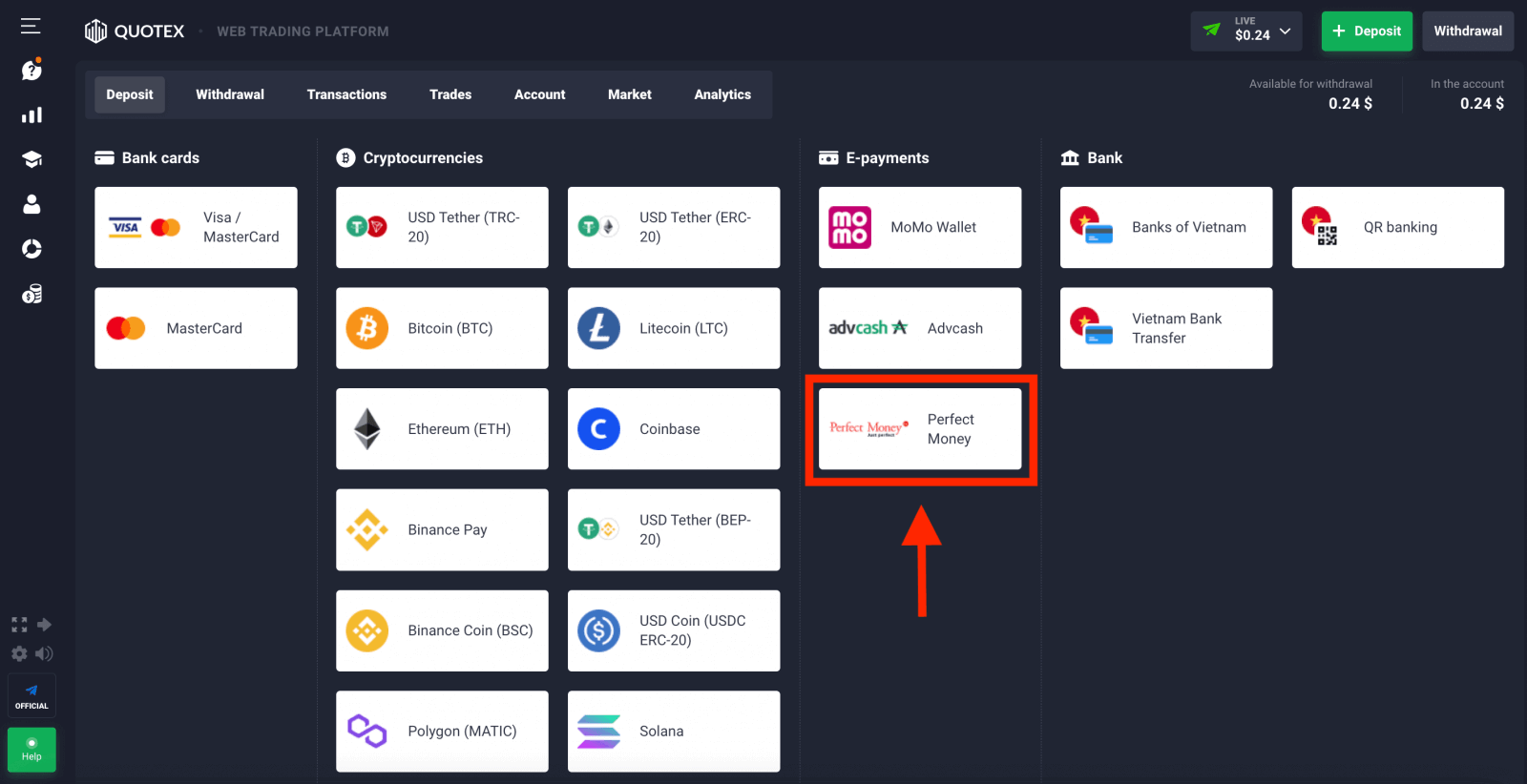Open the trading chart bars icon
The image size is (1527, 784).
click(31, 115)
